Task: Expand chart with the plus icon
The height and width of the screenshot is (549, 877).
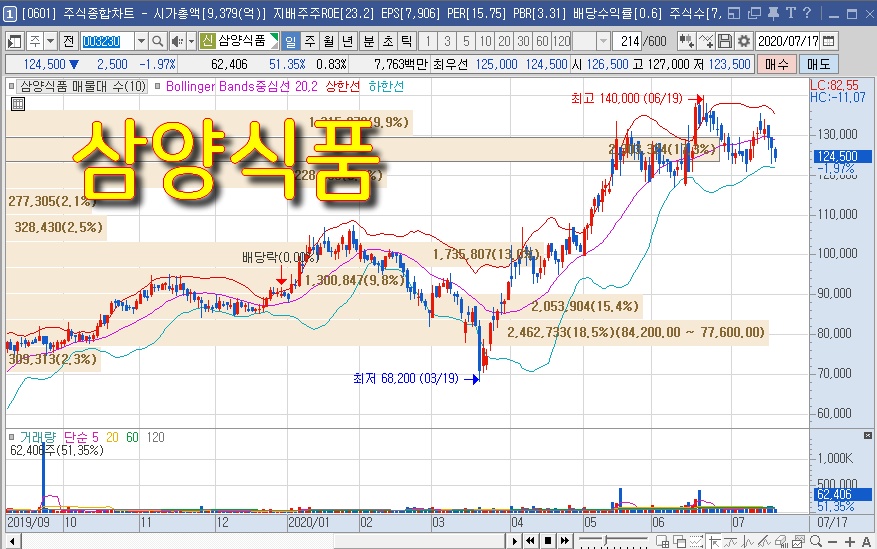Action: (850, 541)
